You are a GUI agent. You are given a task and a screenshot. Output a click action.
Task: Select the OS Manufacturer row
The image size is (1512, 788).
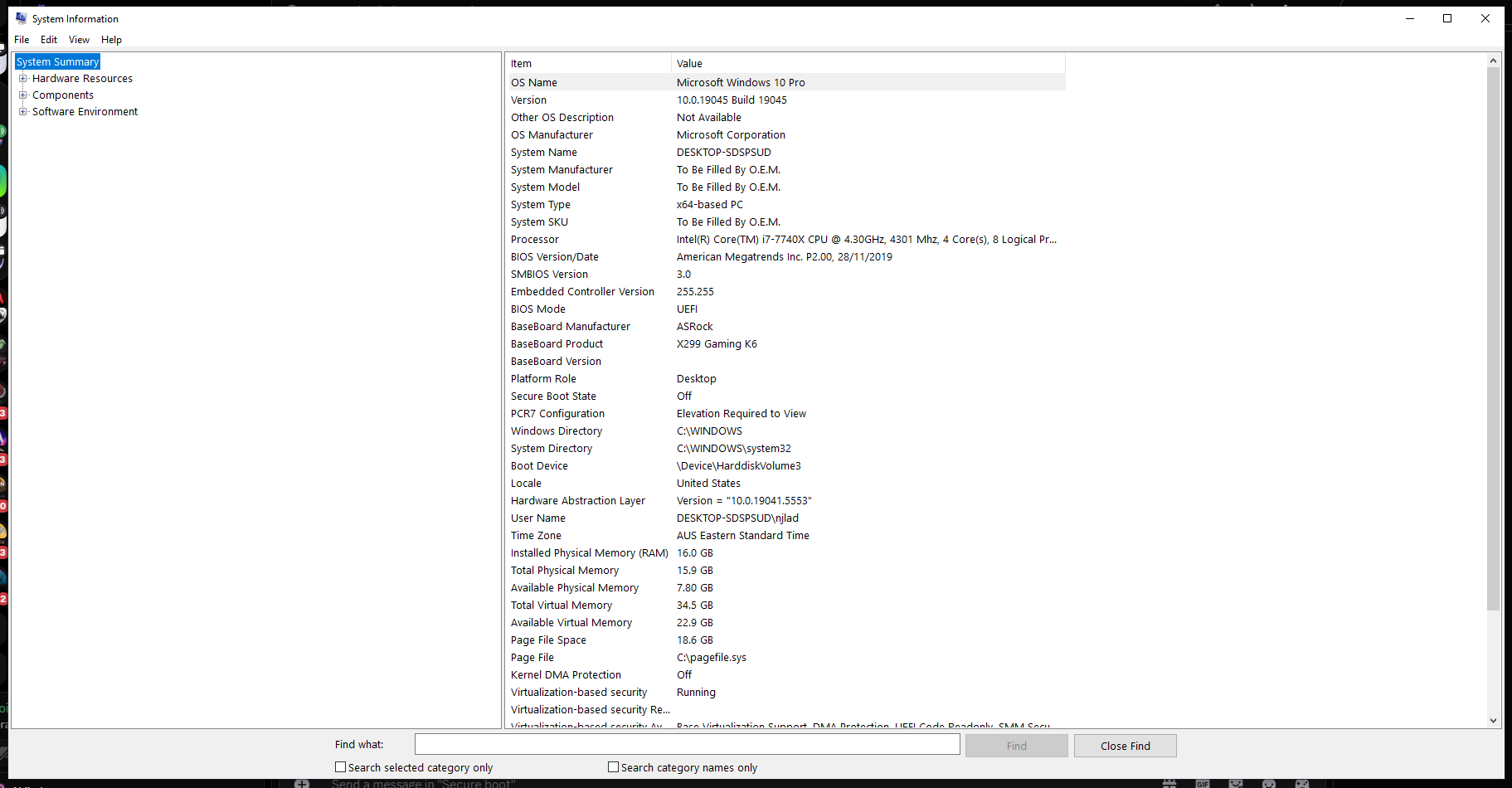787,135
